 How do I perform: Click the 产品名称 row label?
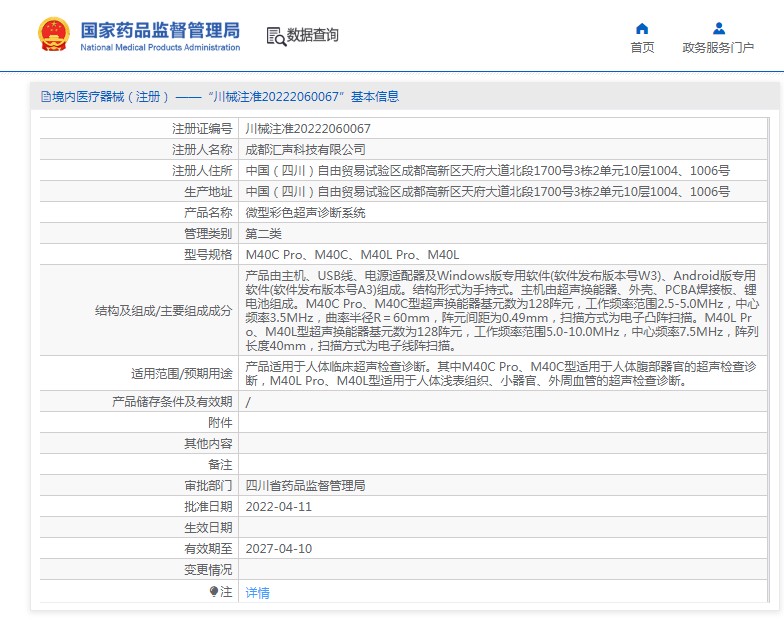(x=208, y=213)
